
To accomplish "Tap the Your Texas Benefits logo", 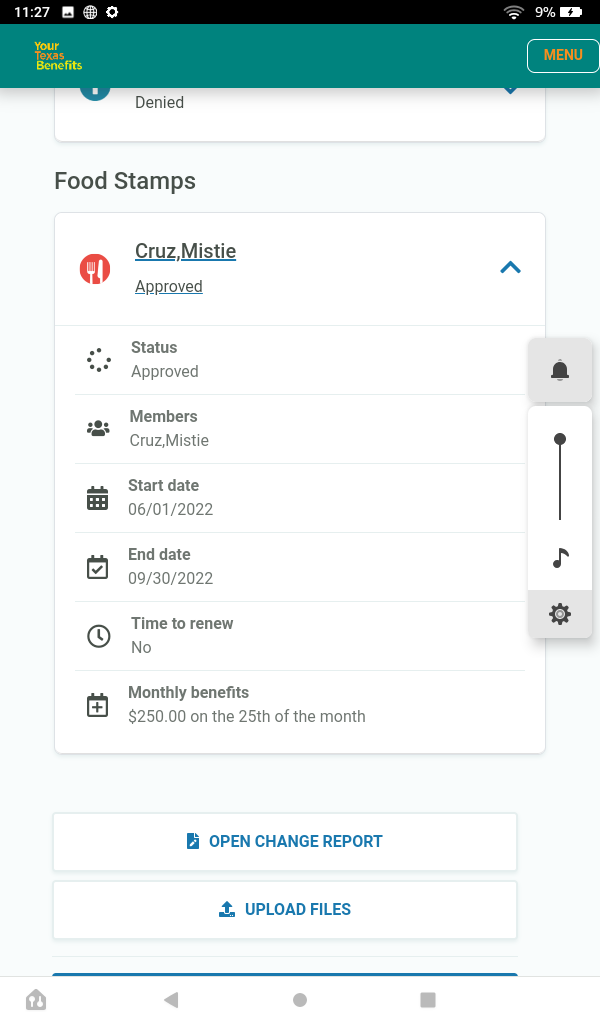I will 58,56.
